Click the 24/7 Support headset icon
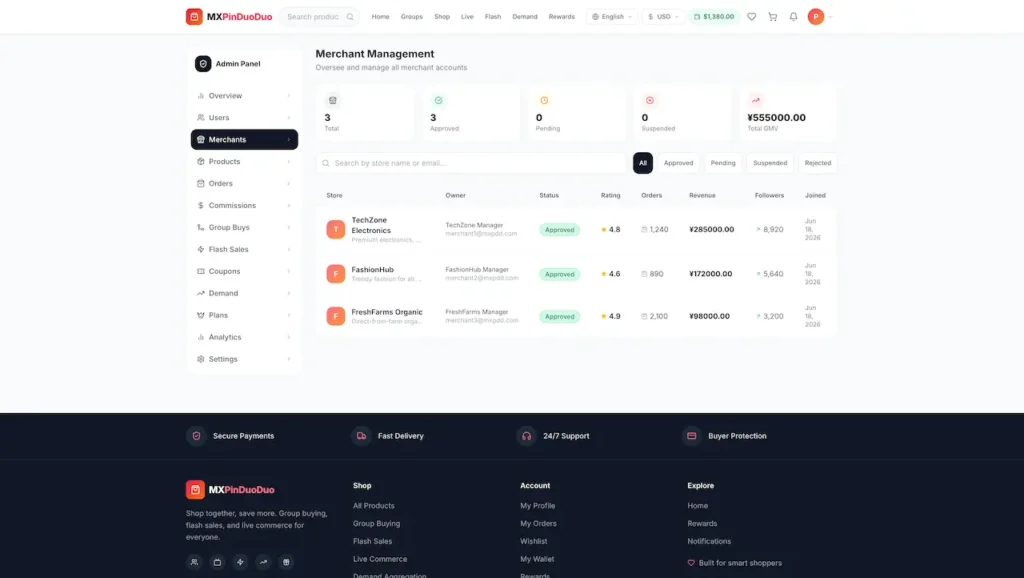 point(526,436)
